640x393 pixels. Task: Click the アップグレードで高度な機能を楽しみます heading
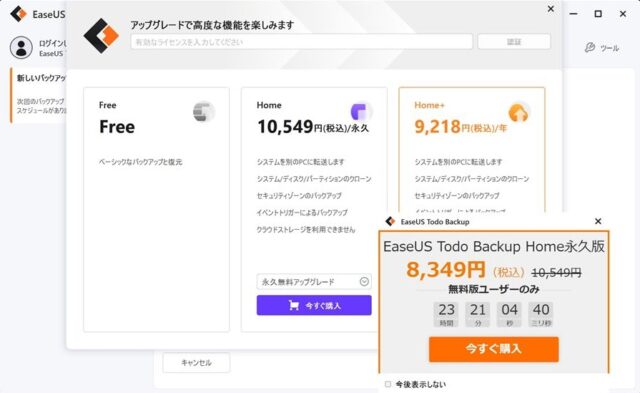click(212, 25)
